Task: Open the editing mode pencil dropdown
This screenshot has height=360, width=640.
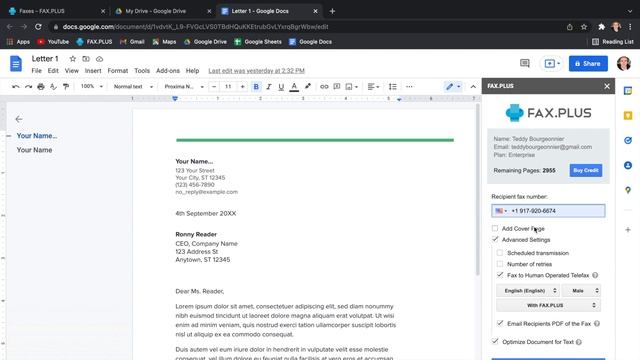Action: click(x=453, y=87)
